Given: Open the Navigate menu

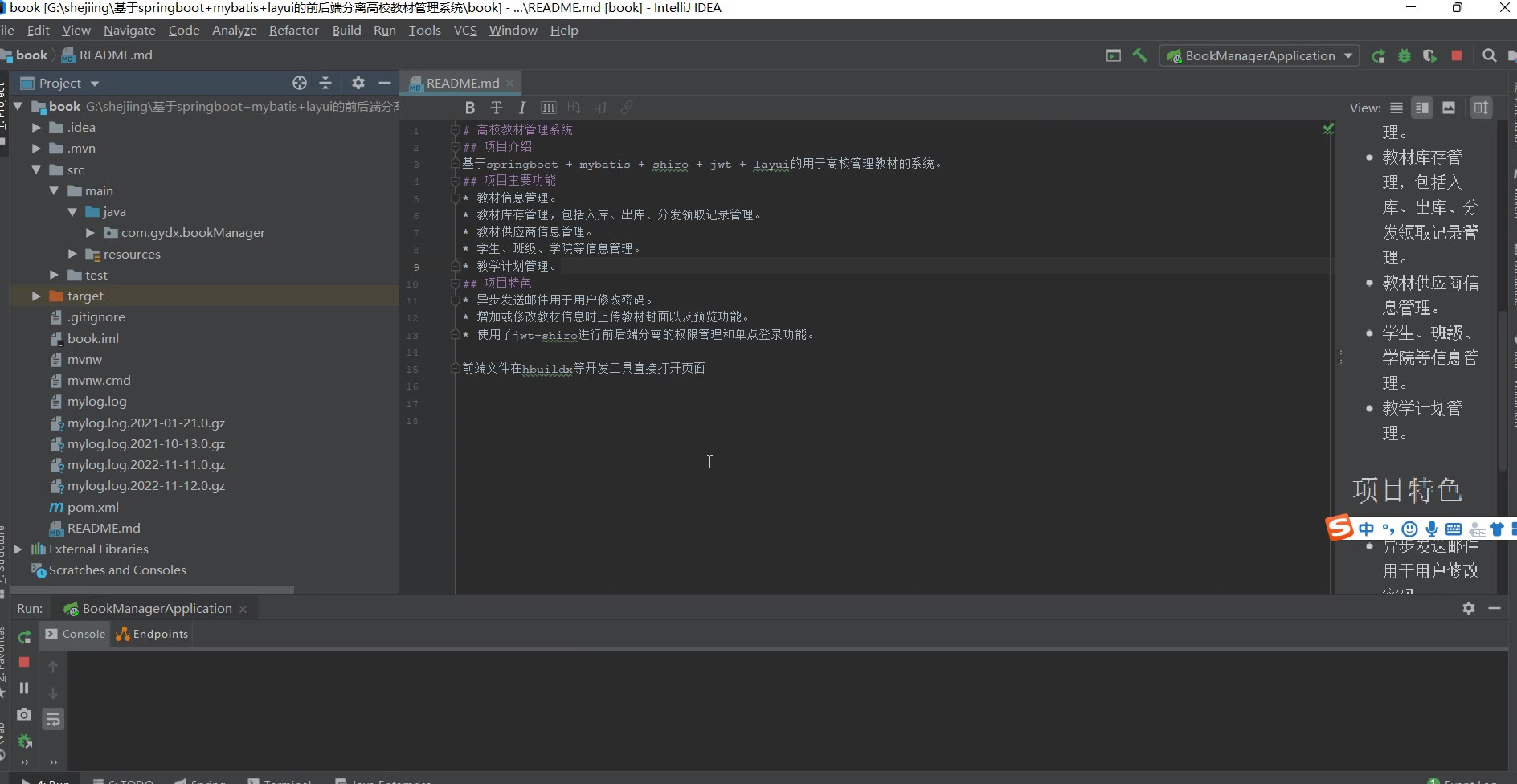Looking at the screenshot, I should (129, 30).
